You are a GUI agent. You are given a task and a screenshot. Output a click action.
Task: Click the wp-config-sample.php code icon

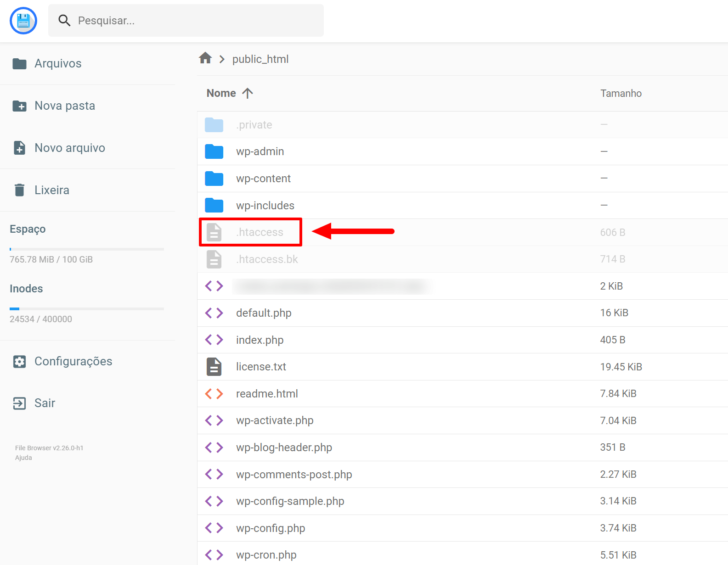(214, 501)
